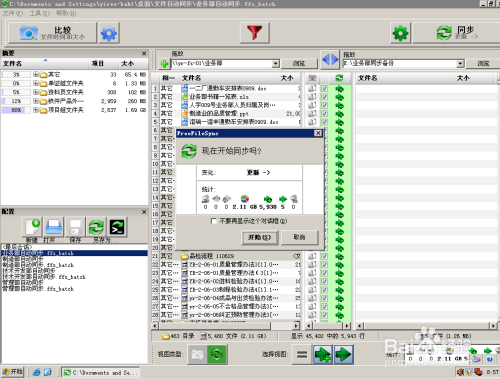Open the File menu

(13, 13)
